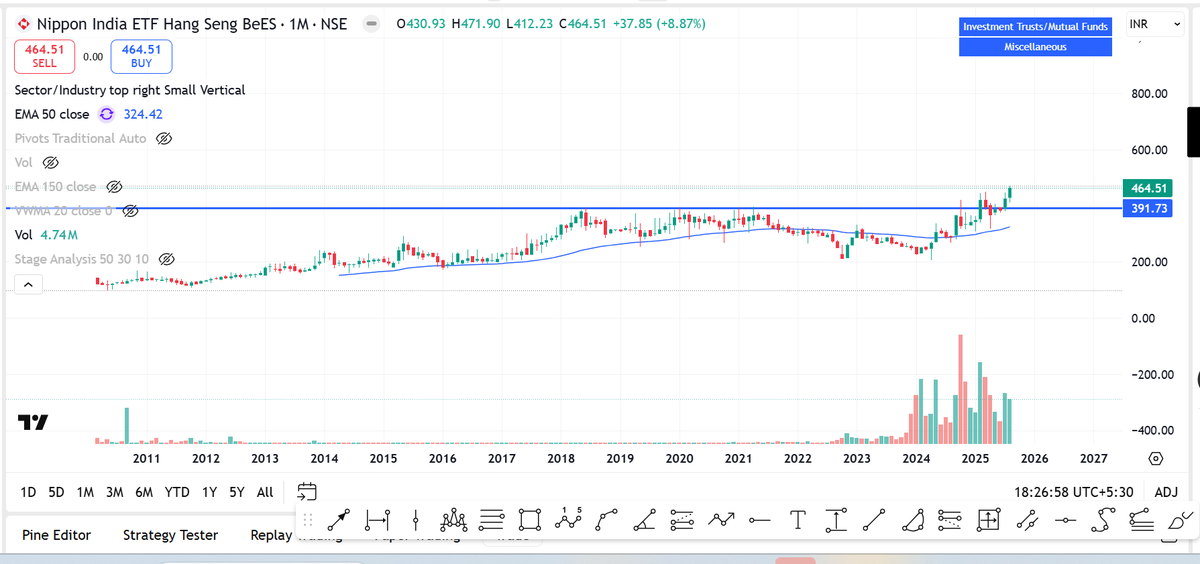1200x564 pixels.
Task: Switch to 5D time range
Action: pyautogui.click(x=57, y=492)
